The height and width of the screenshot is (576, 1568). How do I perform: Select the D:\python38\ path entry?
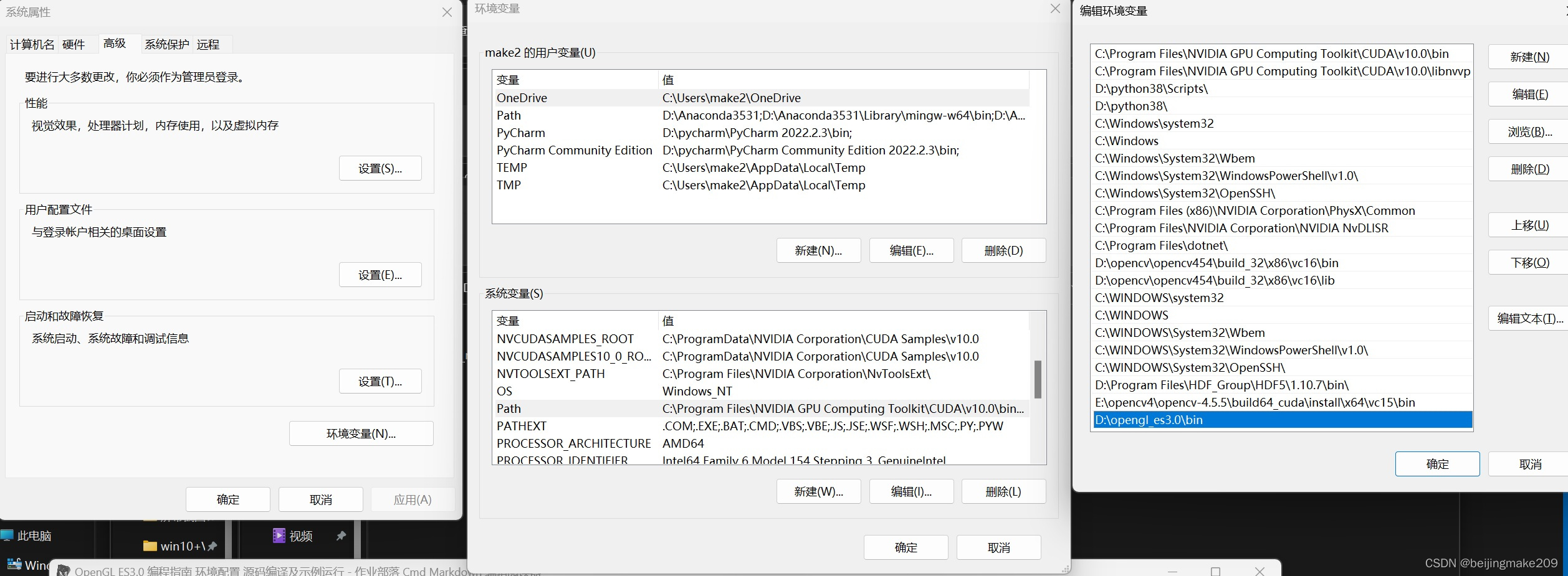pyautogui.click(x=1283, y=106)
